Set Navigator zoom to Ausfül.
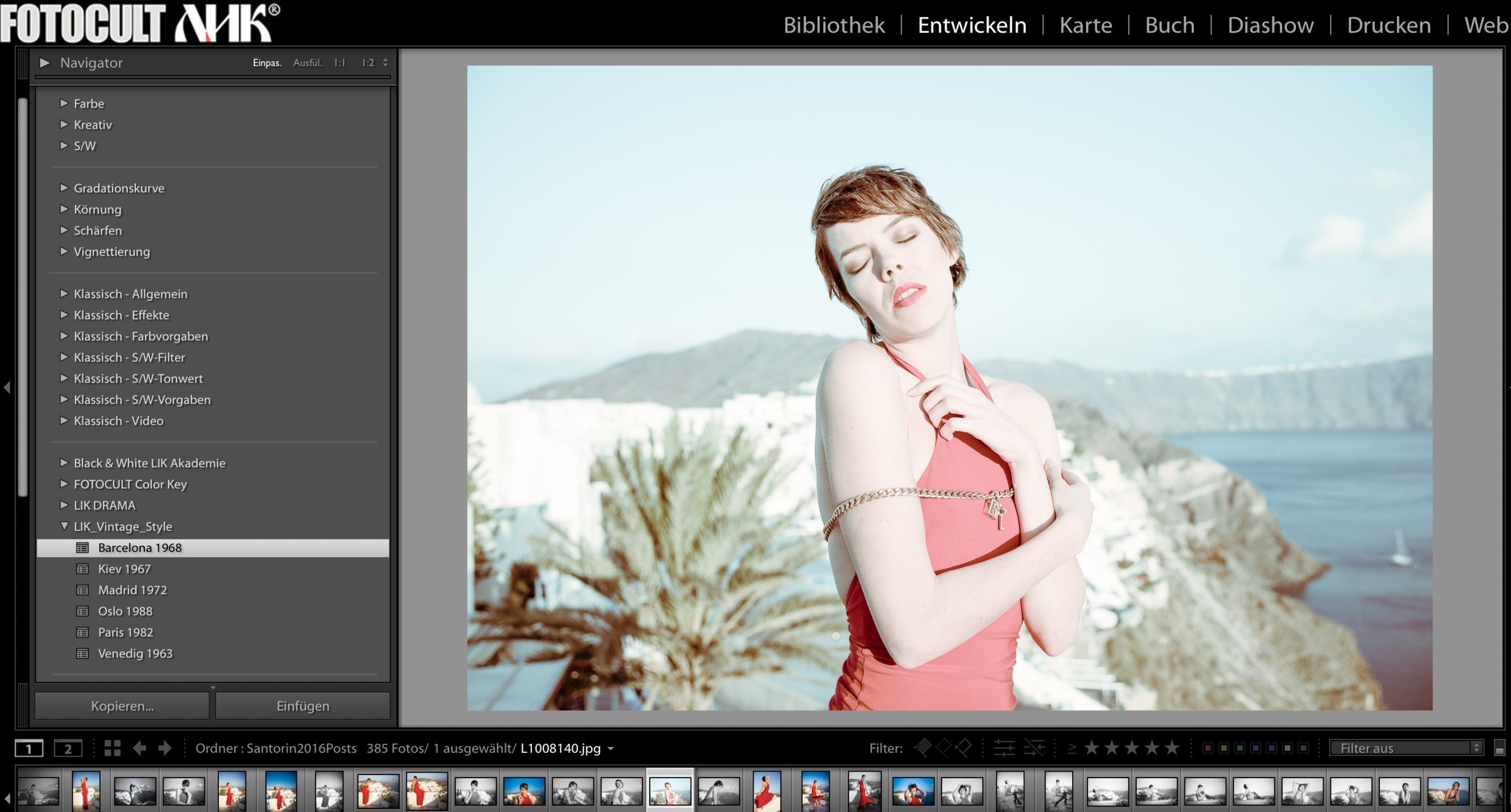1511x812 pixels. (x=307, y=63)
